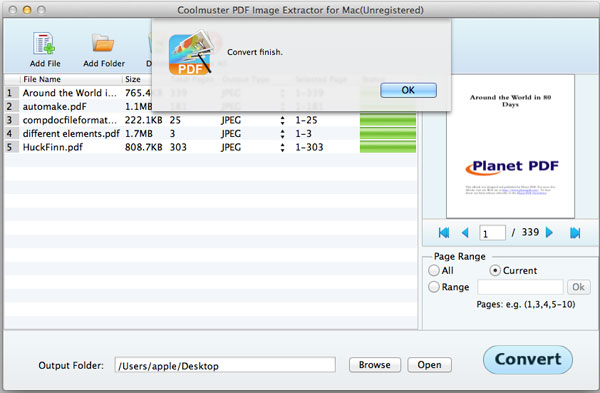
Task: Open output type dropdown for compdocfileformat row
Action: coord(282,120)
